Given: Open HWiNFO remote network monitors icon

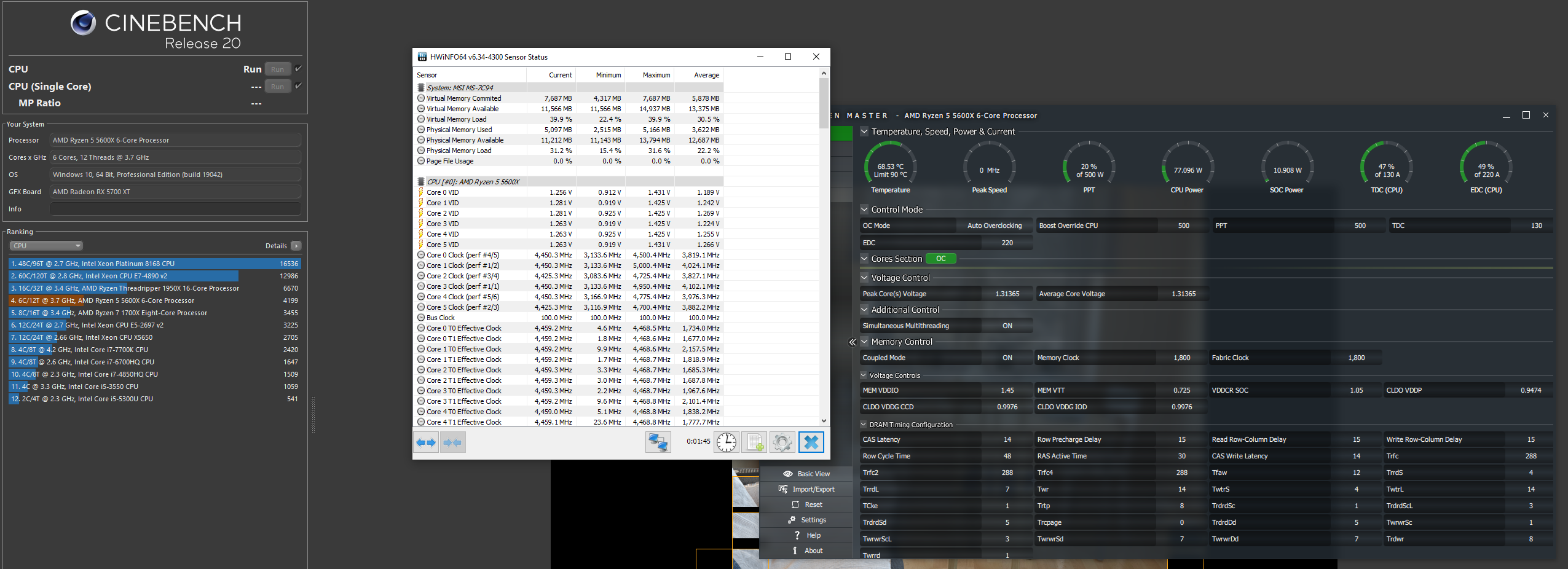Looking at the screenshot, I should [658, 442].
